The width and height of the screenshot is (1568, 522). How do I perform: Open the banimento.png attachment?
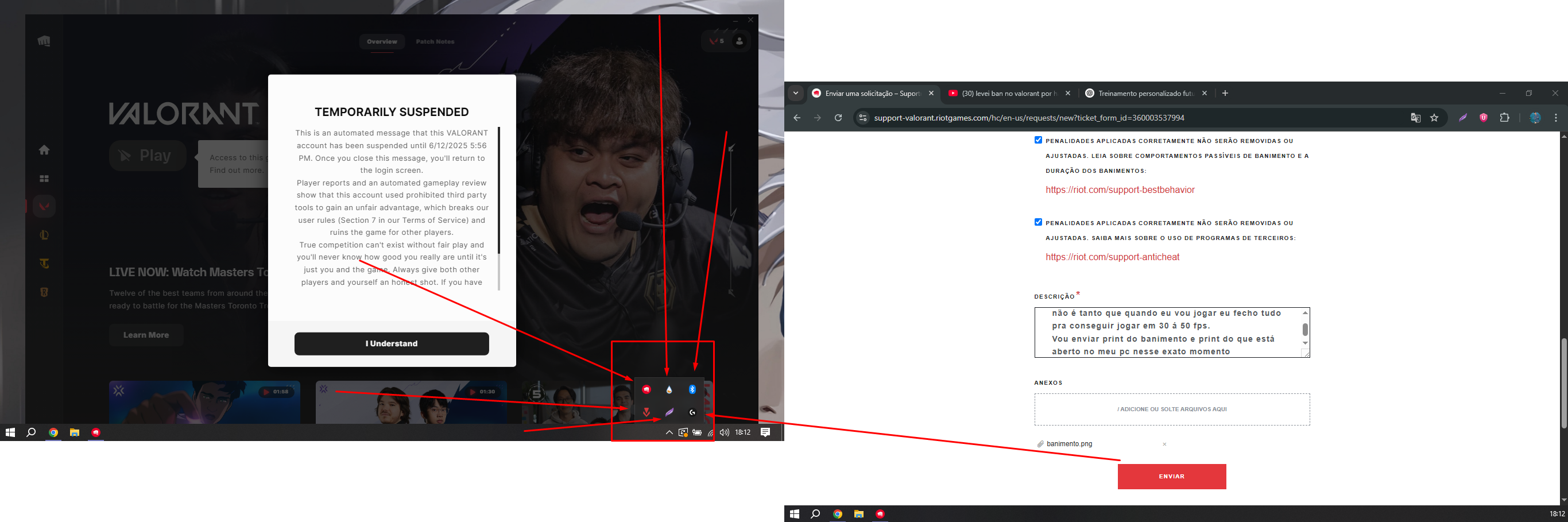[1069, 444]
